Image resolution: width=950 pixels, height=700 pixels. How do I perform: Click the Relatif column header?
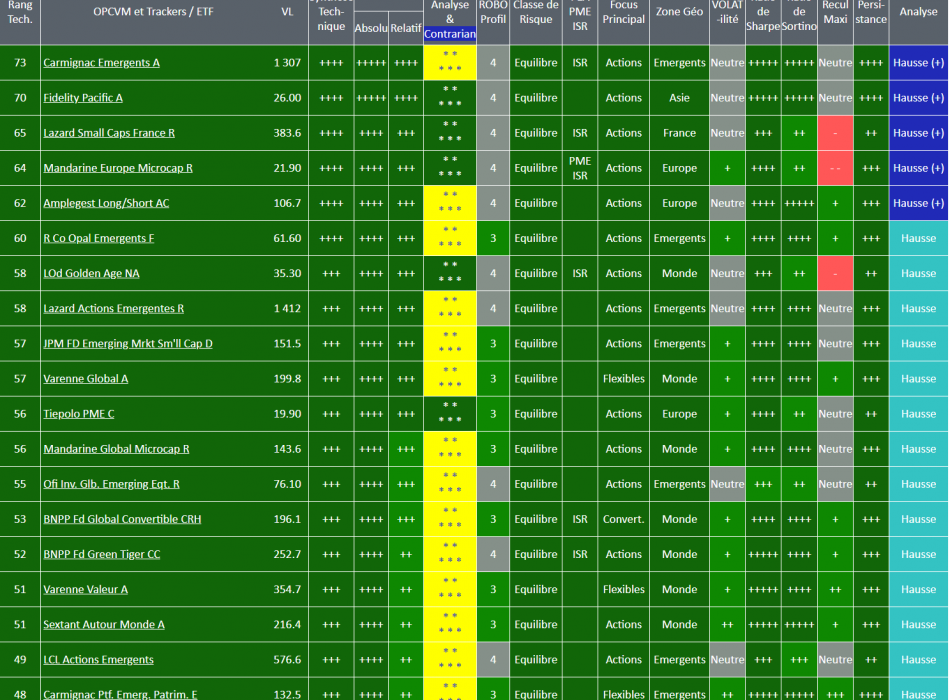[x=406, y=28]
